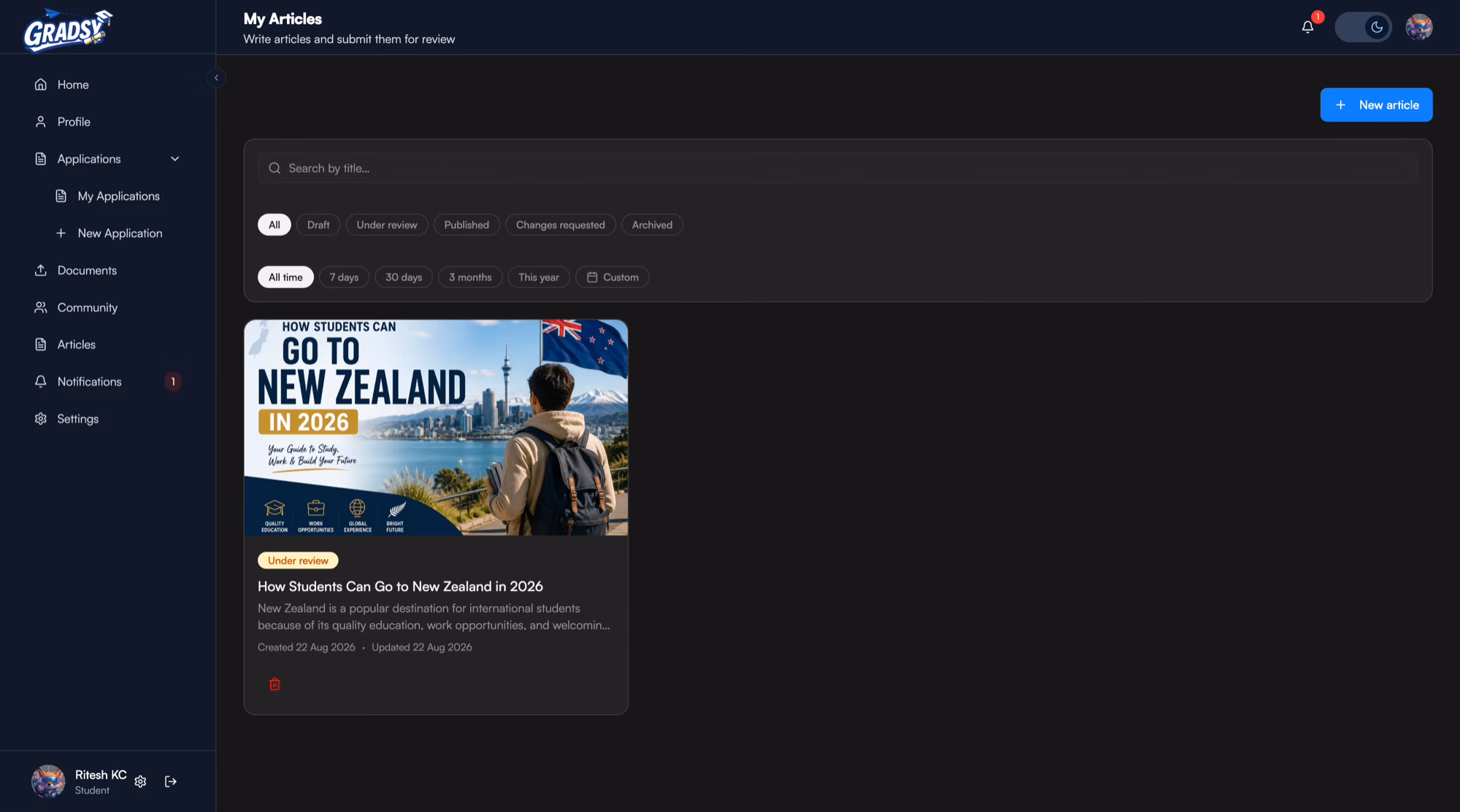This screenshot has height=812, width=1460.
Task: Select the All status filter
Action: tap(274, 225)
